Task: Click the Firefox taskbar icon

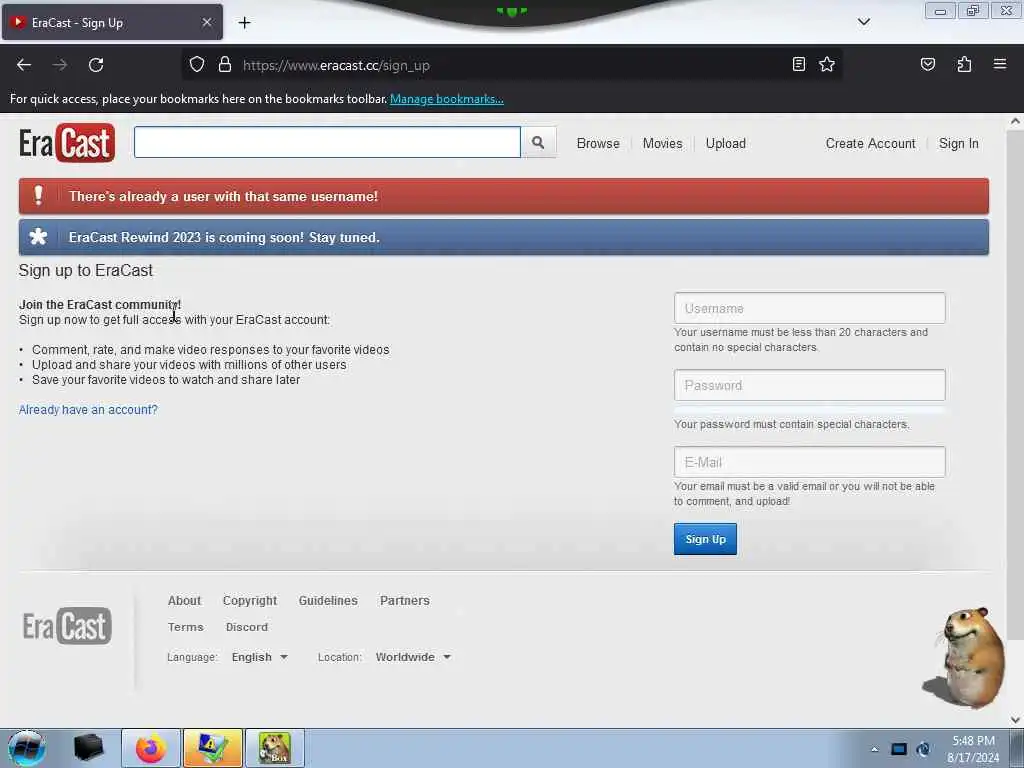Action: tap(151, 748)
